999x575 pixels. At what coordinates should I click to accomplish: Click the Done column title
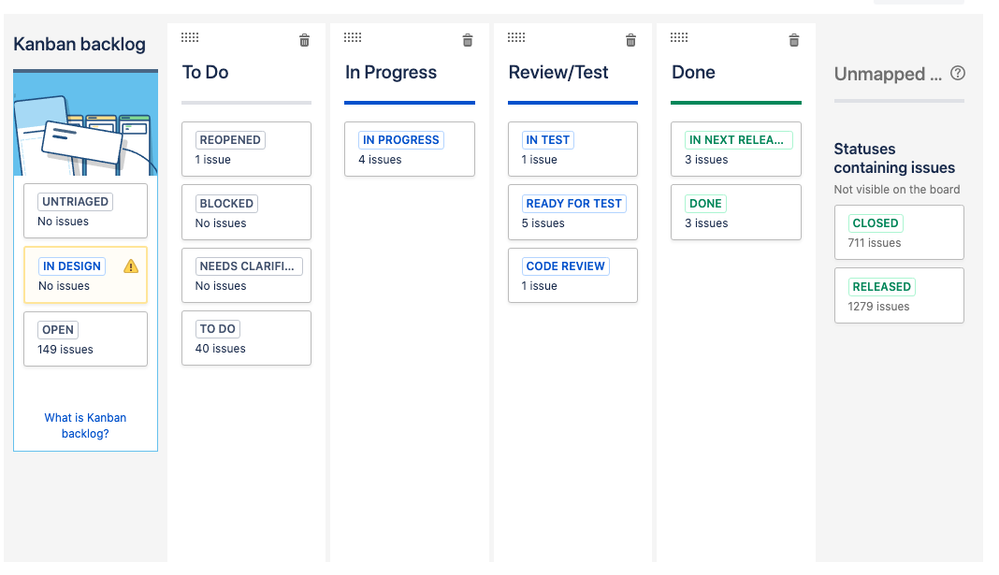tap(693, 73)
